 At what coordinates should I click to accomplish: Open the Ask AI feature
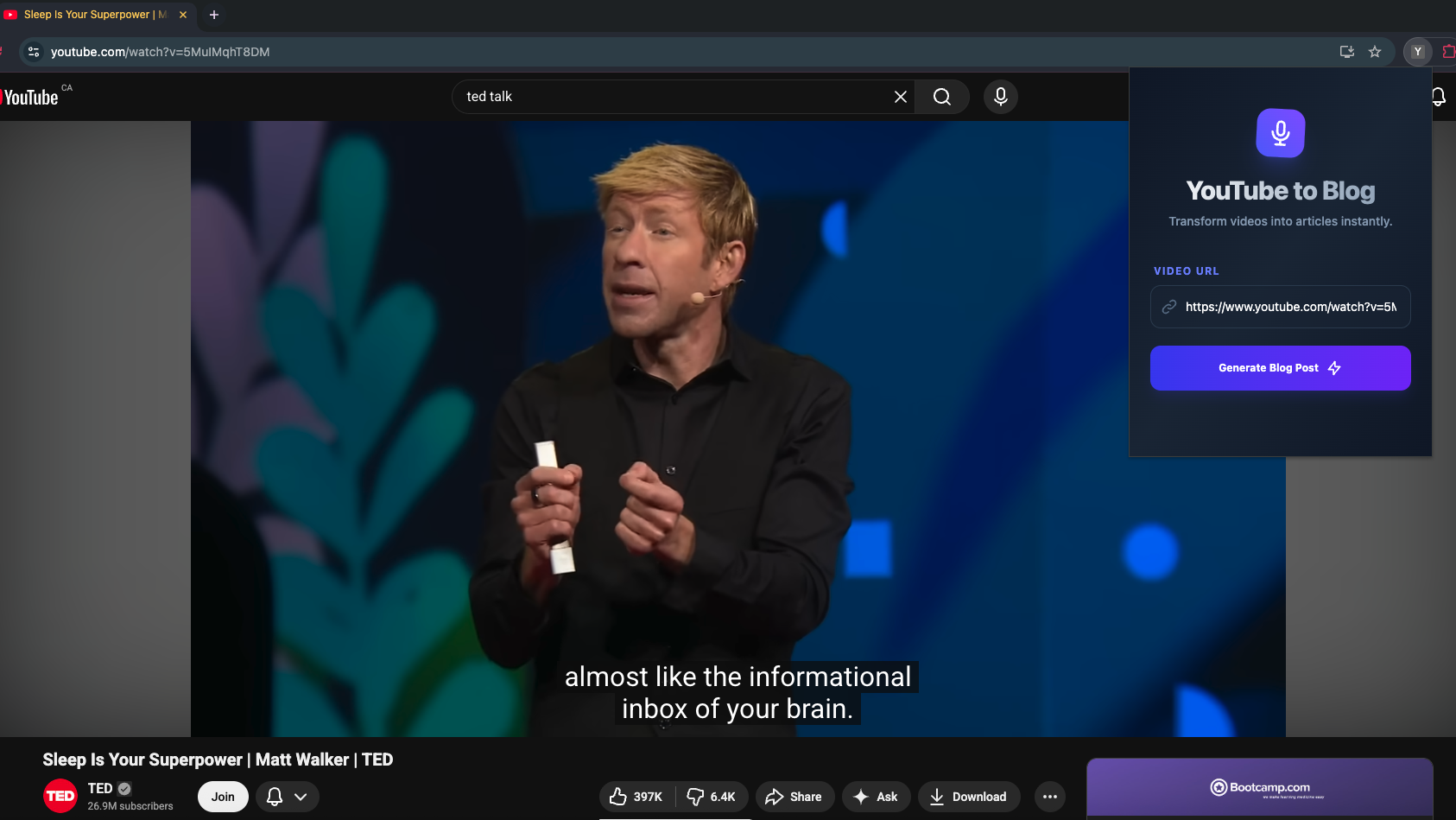pos(876,797)
